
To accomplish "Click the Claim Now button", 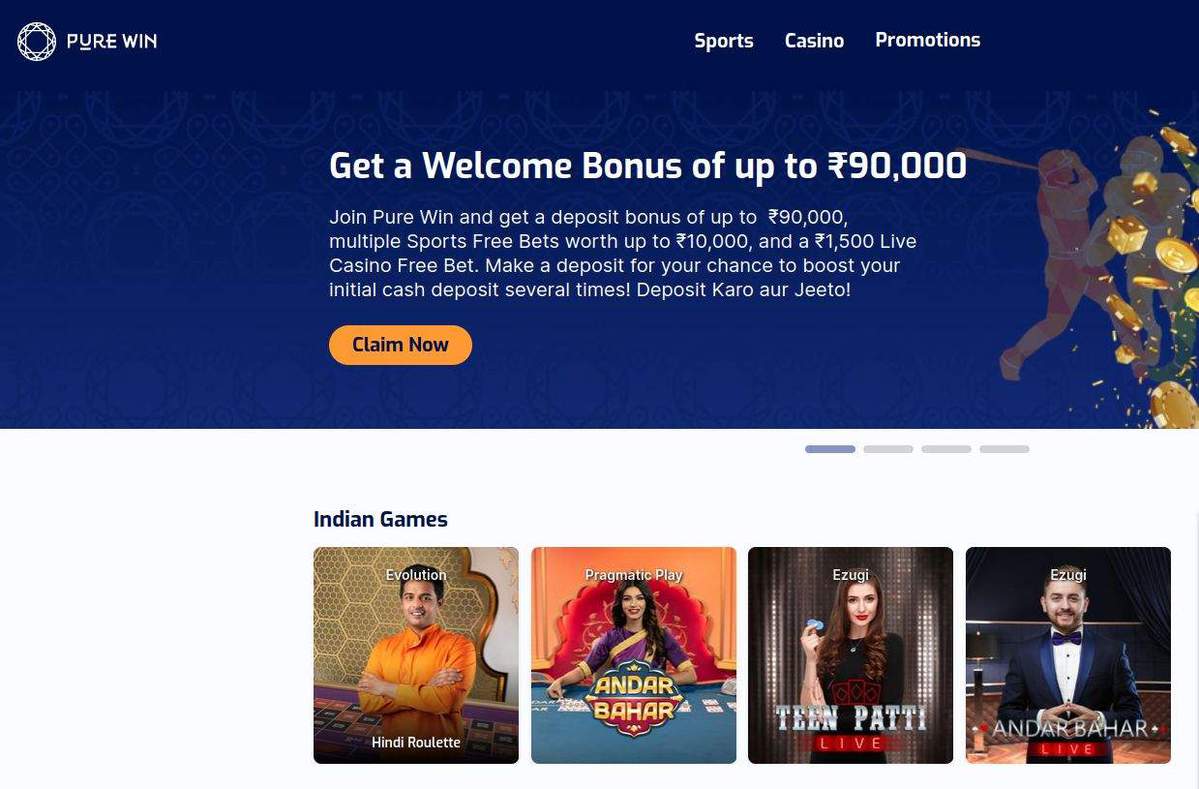I will coord(401,345).
